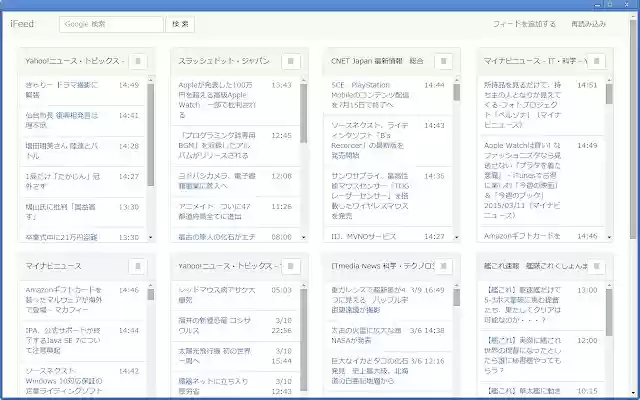Delete the マイナビニュース feed listing the IPA story
The width and height of the screenshot is (640, 400).
(138, 266)
